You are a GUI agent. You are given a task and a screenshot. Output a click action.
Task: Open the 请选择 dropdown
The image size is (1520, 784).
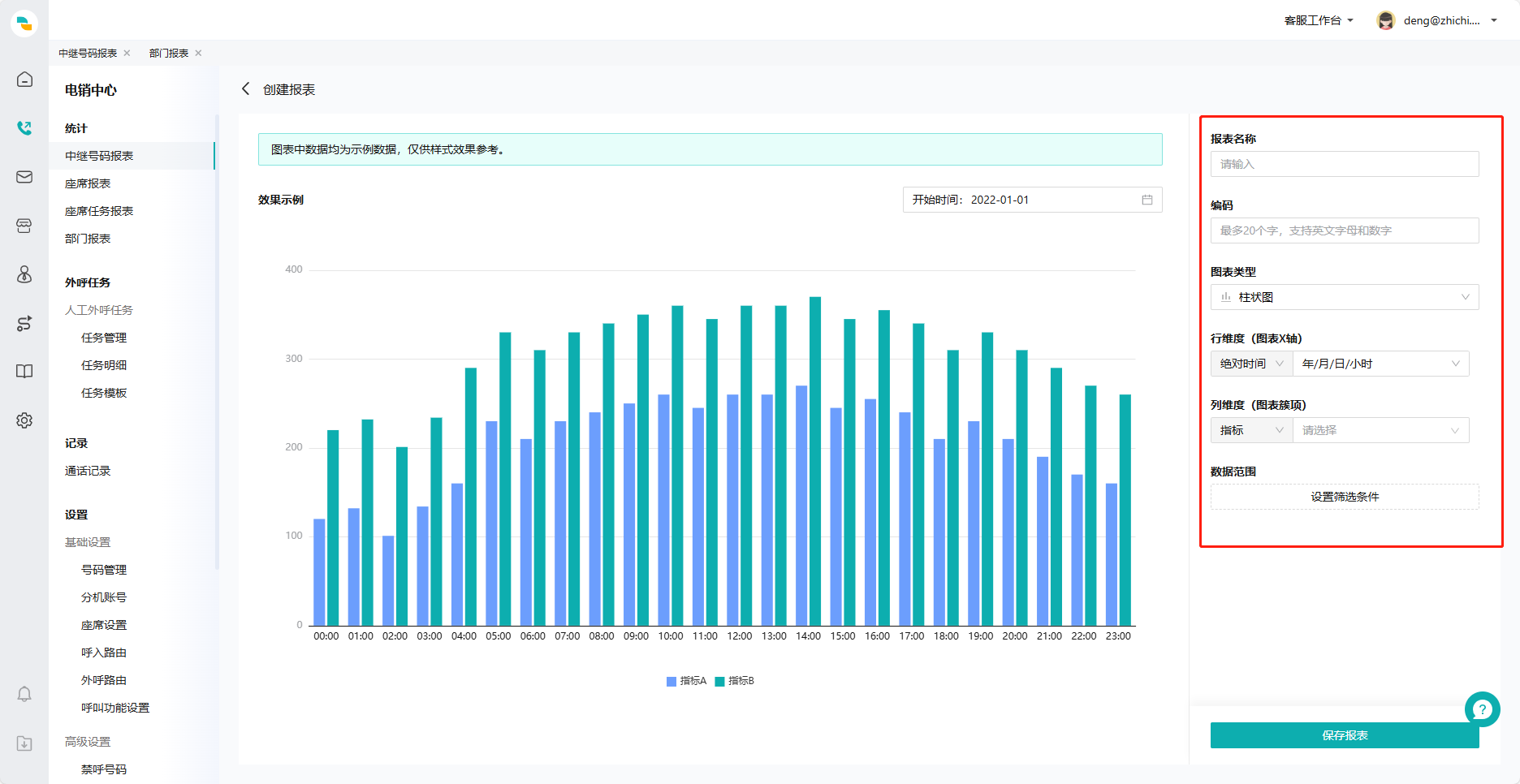(x=1381, y=430)
